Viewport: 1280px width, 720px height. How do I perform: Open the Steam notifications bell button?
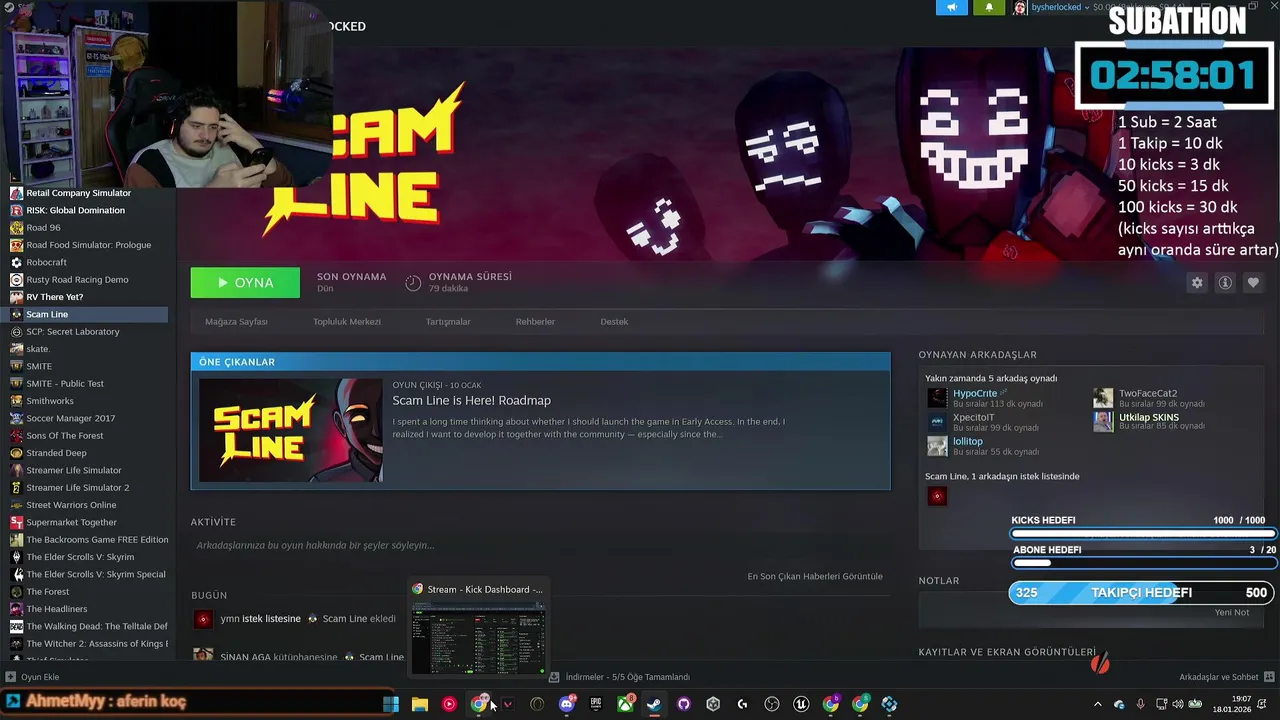click(x=989, y=7)
